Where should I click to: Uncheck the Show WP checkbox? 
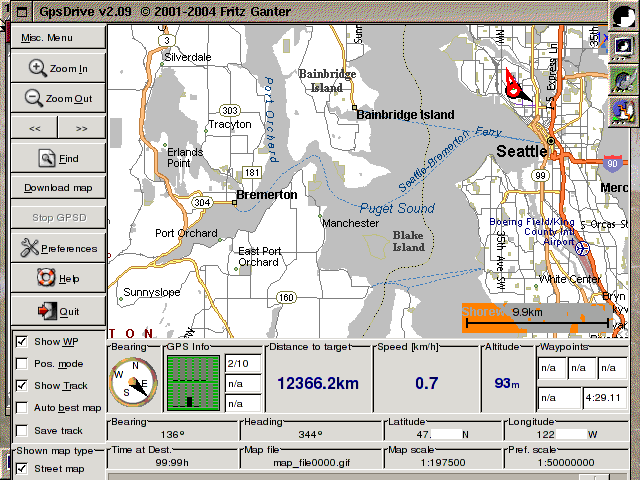click(x=22, y=342)
